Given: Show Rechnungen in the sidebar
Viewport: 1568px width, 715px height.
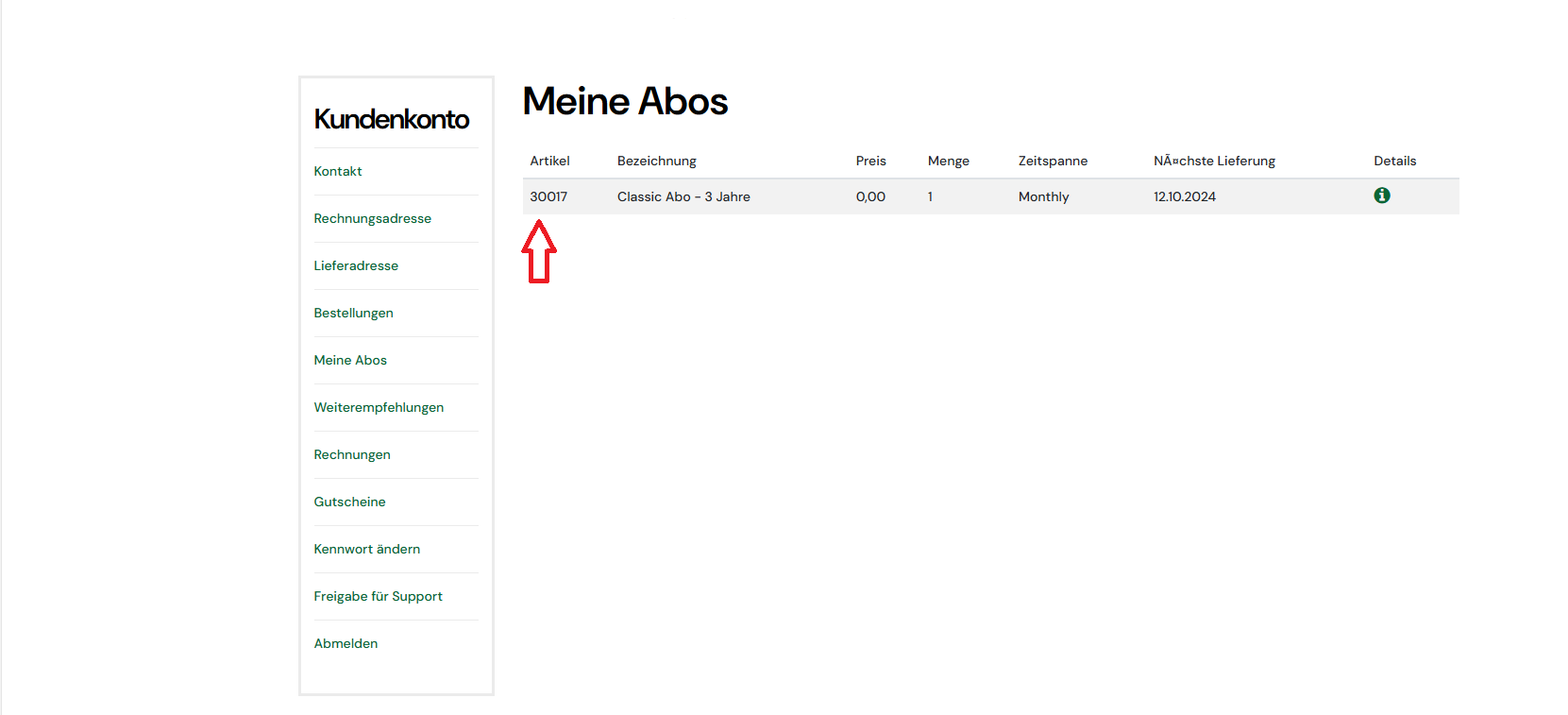Looking at the screenshot, I should 352,454.
